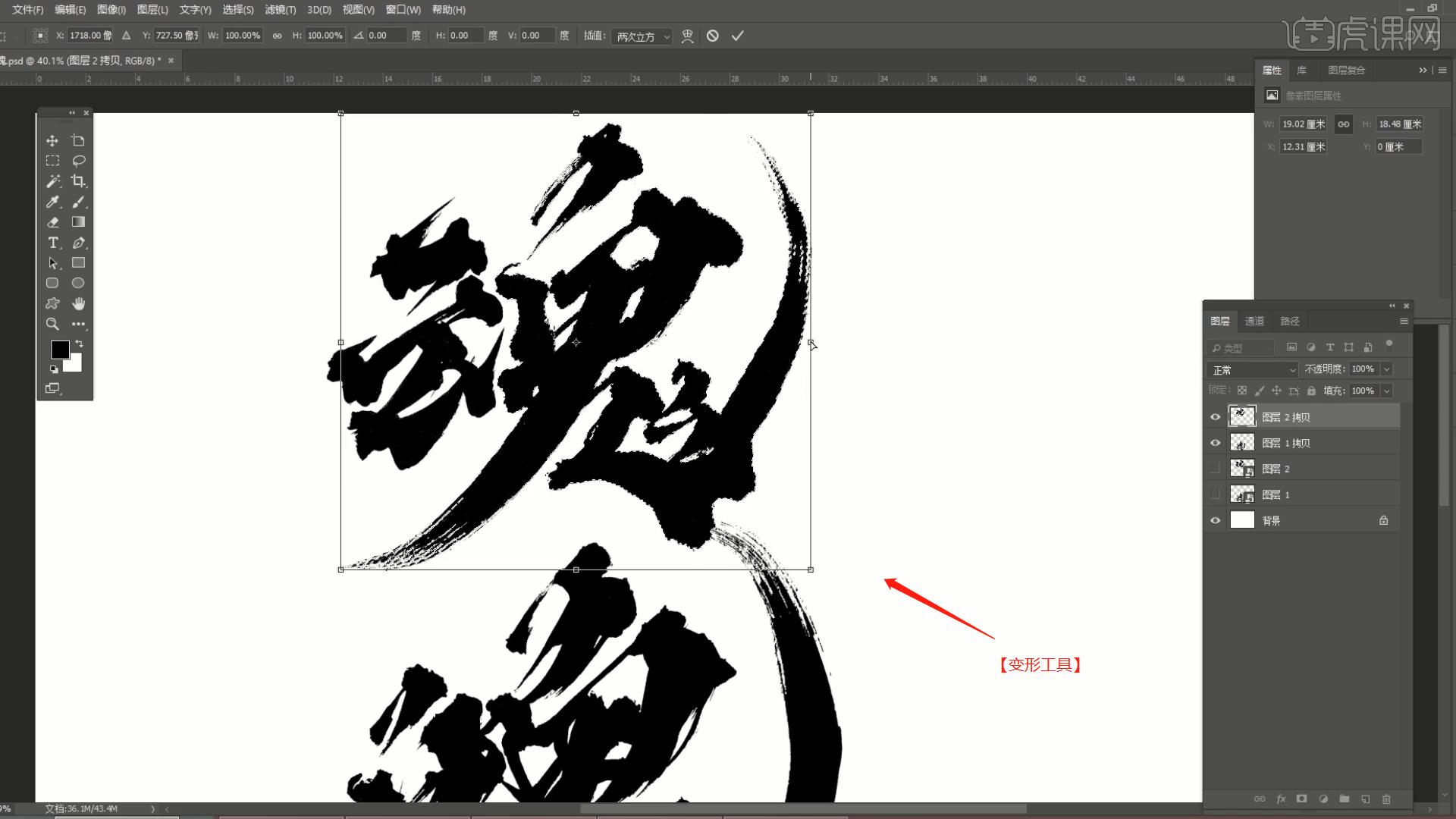Commit the transform with the checkmark button
Image resolution: width=1456 pixels, height=819 pixels.
point(736,35)
